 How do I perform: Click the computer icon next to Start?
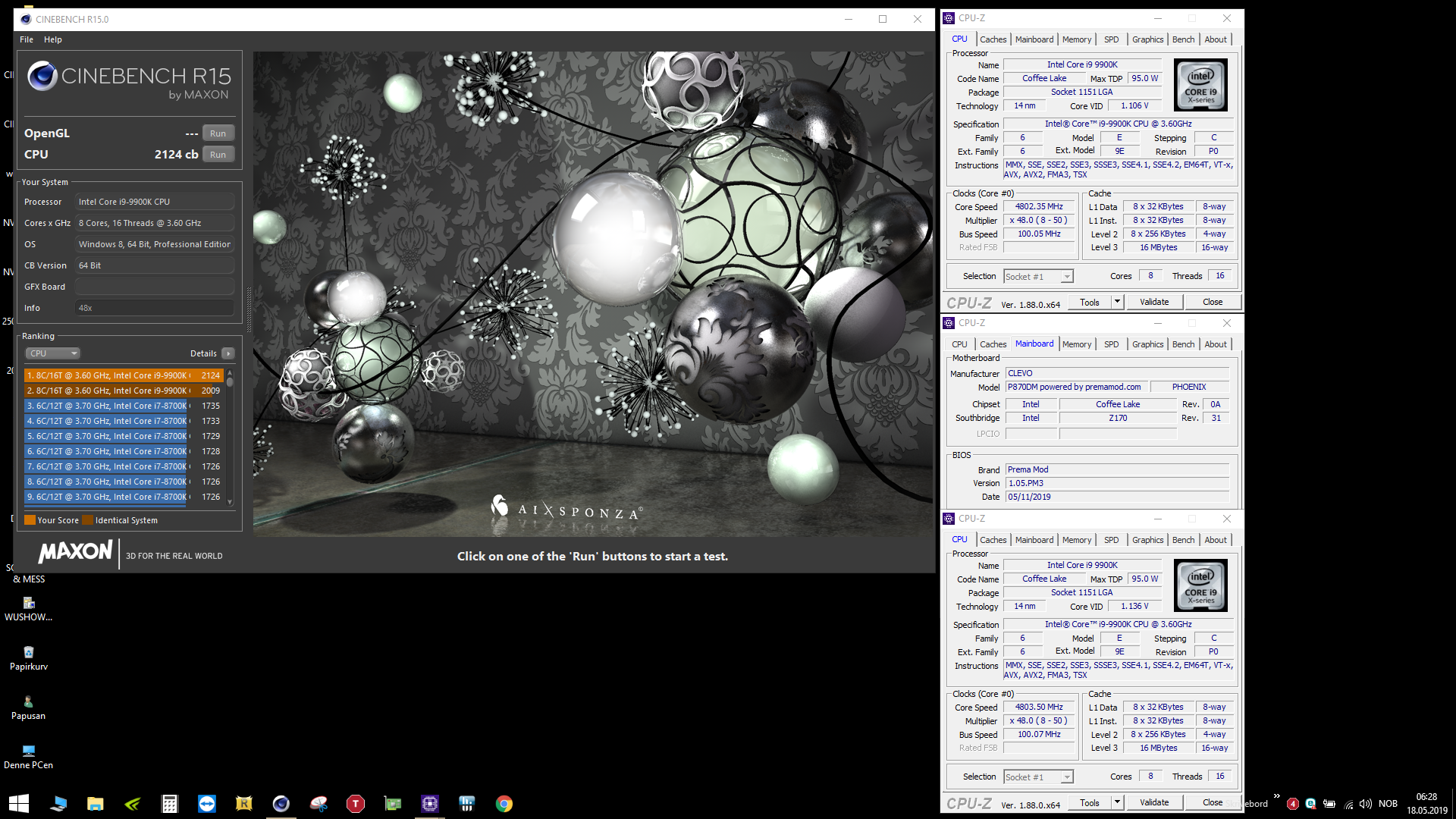pyautogui.click(x=58, y=804)
